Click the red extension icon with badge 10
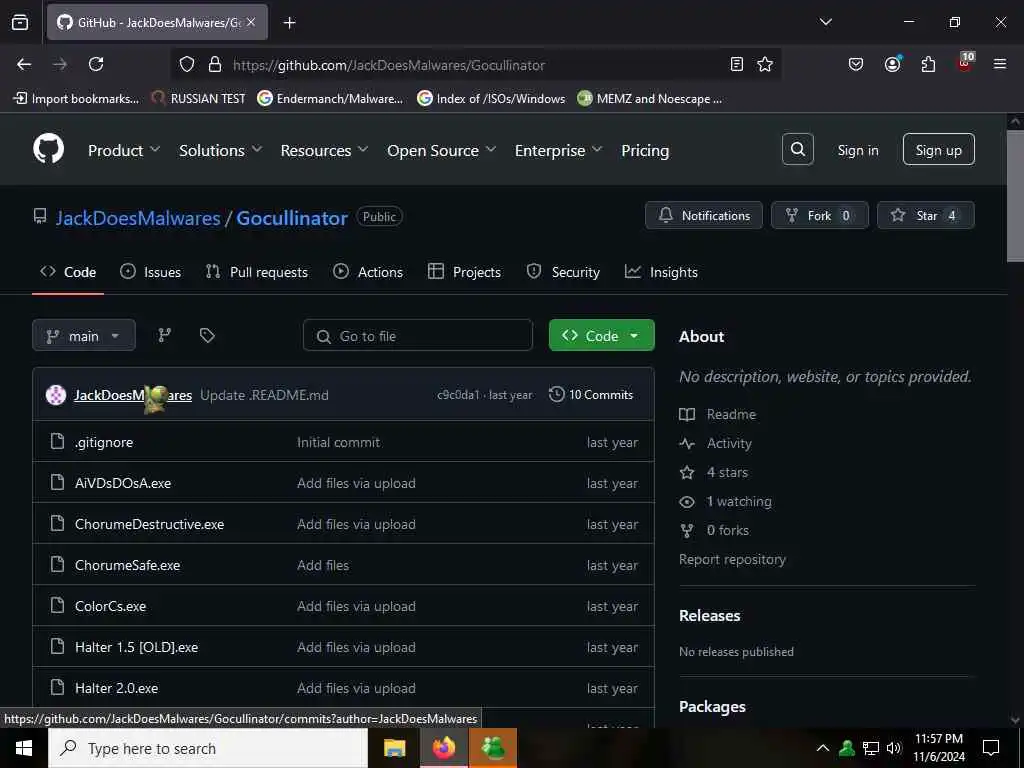Screen dimensions: 1024x768 pos(965,61)
